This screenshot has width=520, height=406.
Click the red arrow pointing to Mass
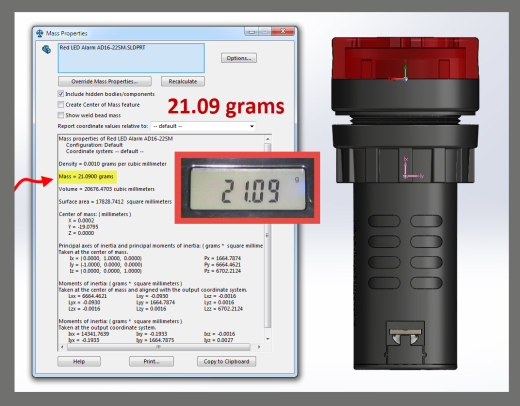click(34, 184)
